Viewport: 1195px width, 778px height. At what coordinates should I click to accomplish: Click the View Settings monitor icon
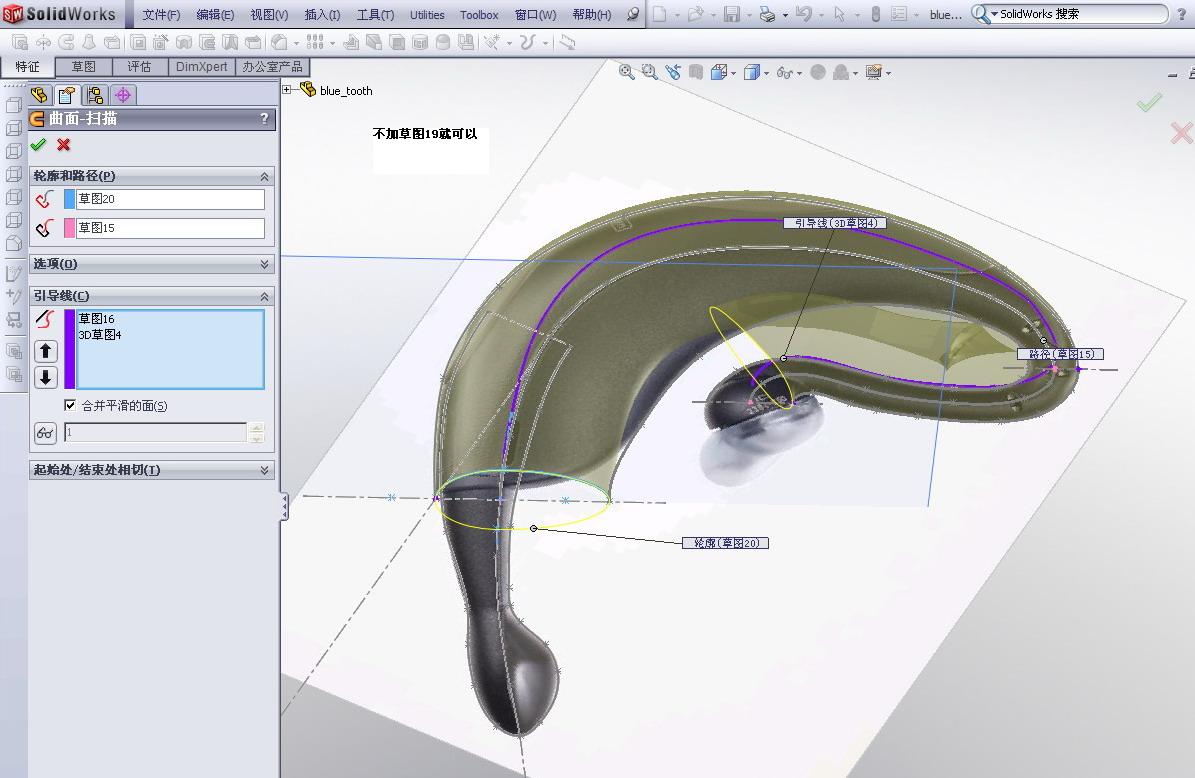(873, 72)
